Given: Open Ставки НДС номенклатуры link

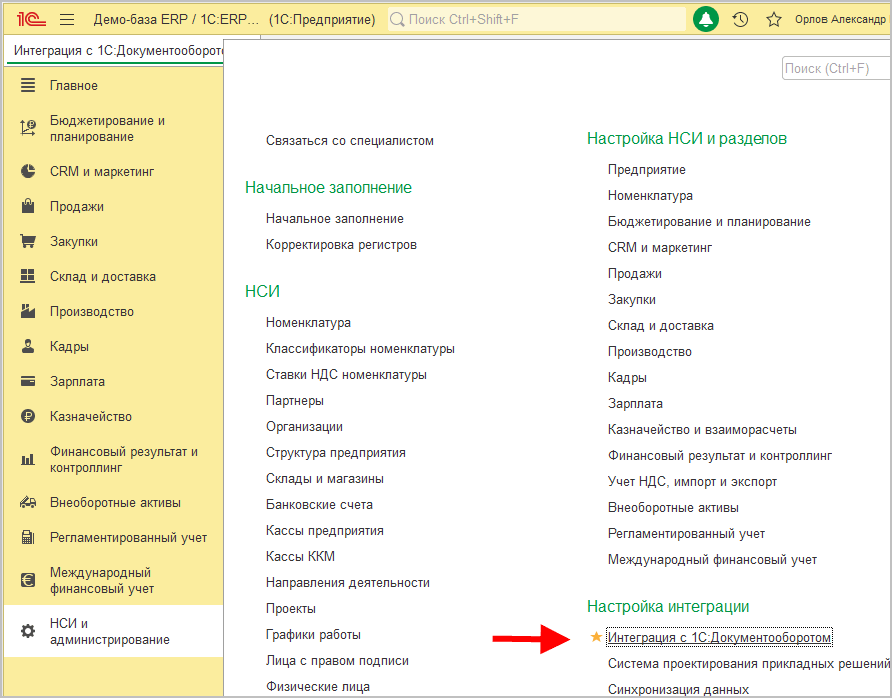Looking at the screenshot, I should 346,374.
